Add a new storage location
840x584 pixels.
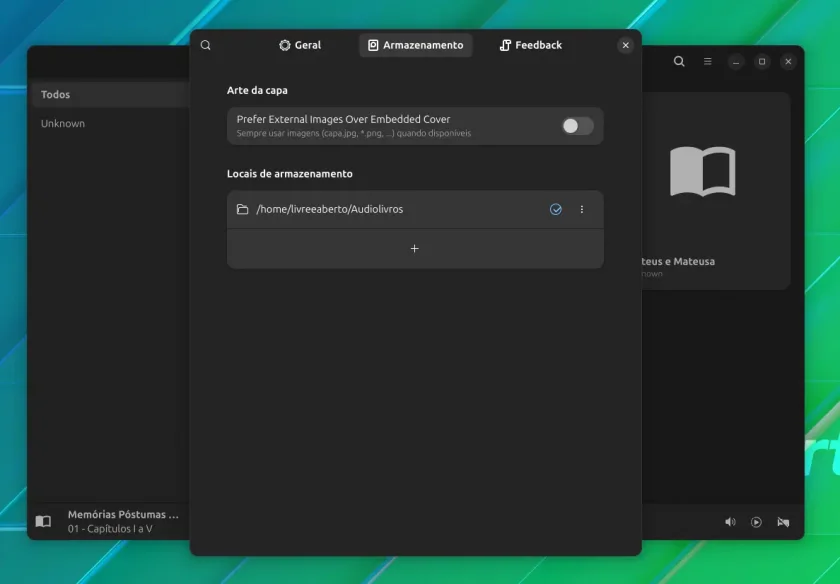[415, 249]
